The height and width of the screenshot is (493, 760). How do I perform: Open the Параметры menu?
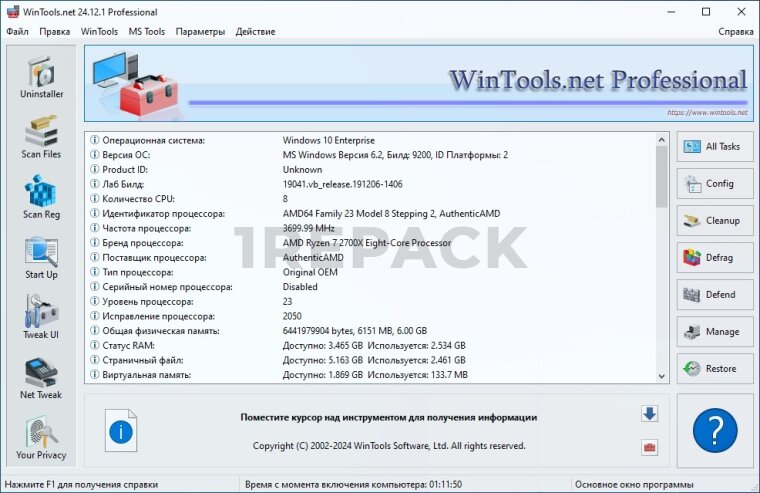(200, 31)
